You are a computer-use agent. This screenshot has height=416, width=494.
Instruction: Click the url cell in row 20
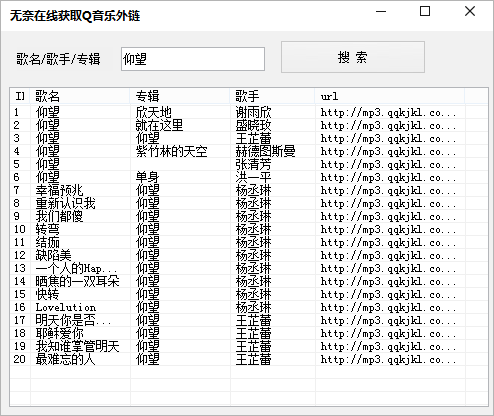388,360
